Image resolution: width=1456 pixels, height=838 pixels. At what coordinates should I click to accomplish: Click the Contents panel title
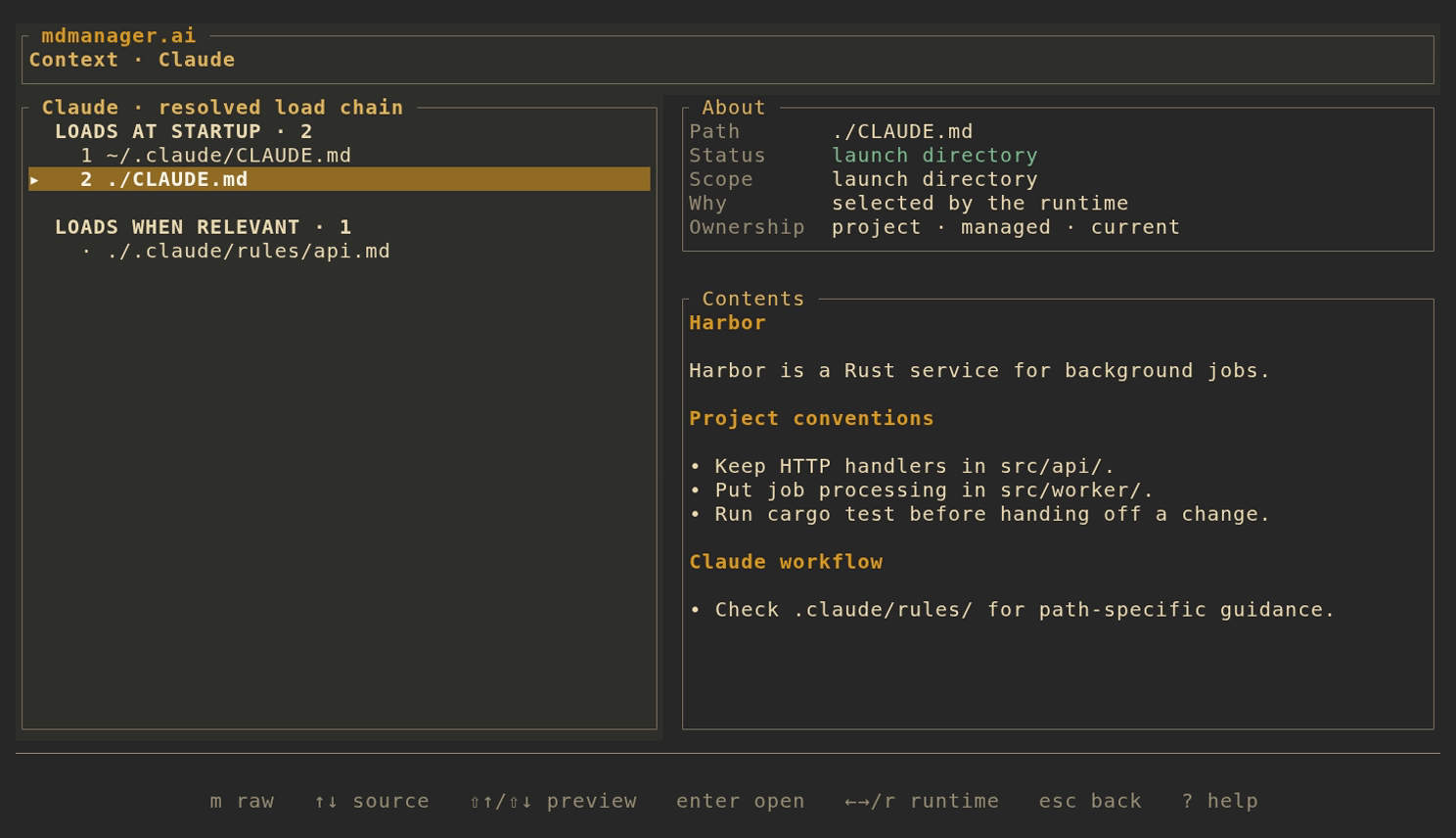click(753, 299)
